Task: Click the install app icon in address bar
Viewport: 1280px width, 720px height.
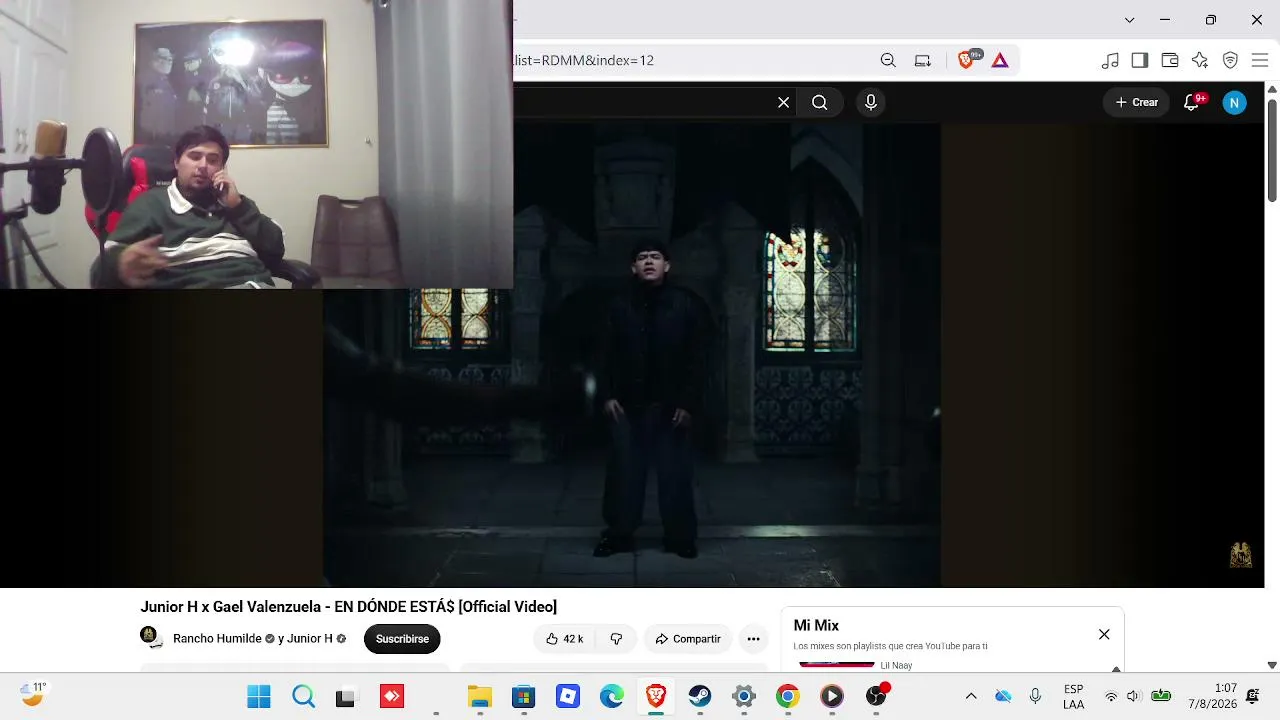Action: pos(923,60)
